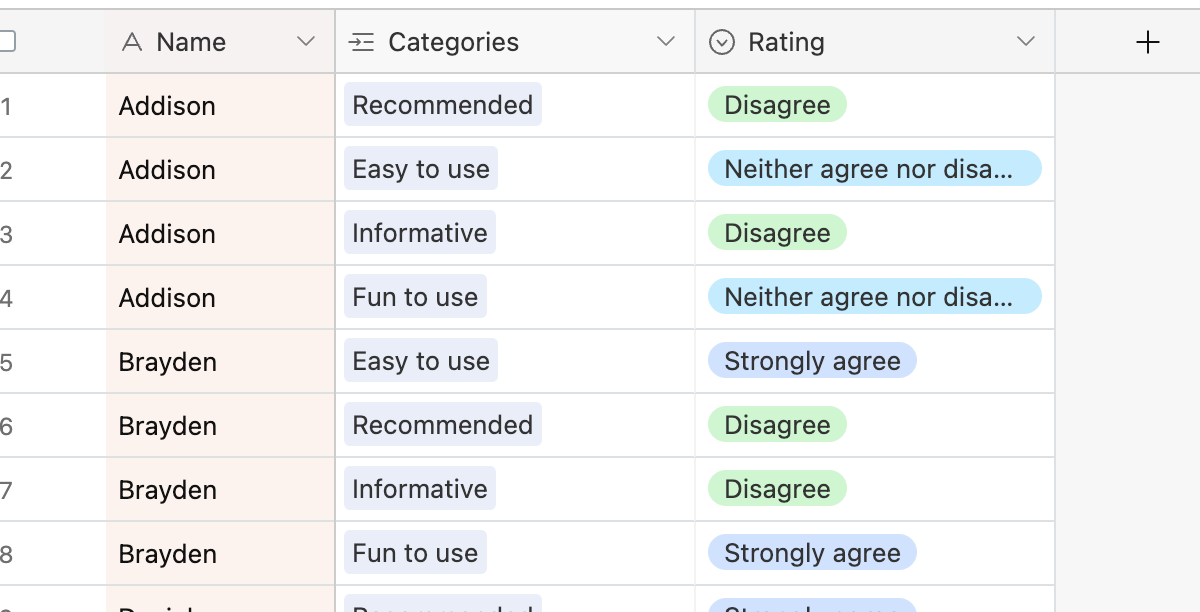Click row number 5
1200x612 pixels.
tap(7, 362)
